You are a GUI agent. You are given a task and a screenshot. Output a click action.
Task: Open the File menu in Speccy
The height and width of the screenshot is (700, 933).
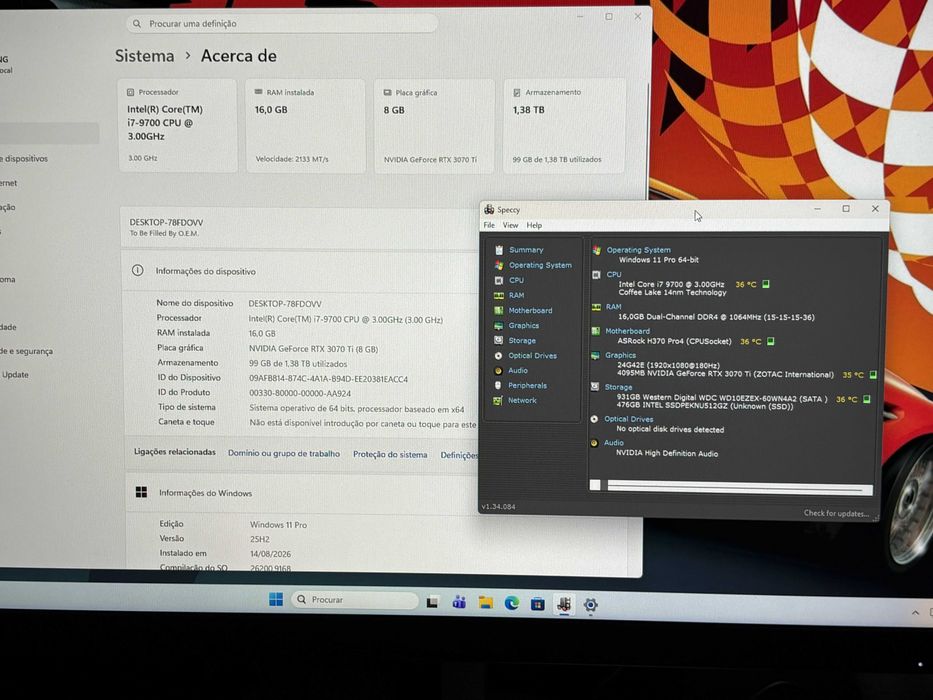[x=489, y=225]
